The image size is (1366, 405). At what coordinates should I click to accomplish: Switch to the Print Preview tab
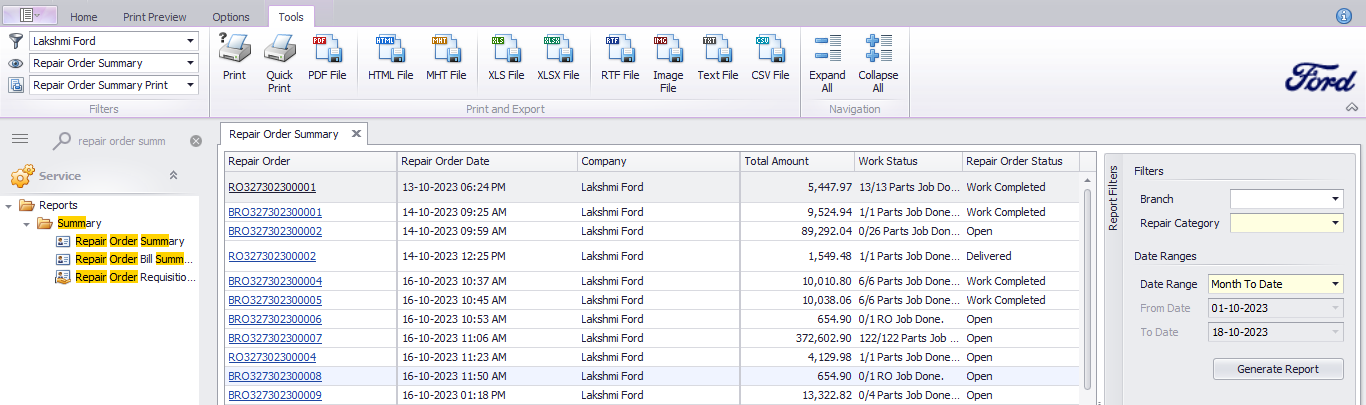tap(155, 17)
